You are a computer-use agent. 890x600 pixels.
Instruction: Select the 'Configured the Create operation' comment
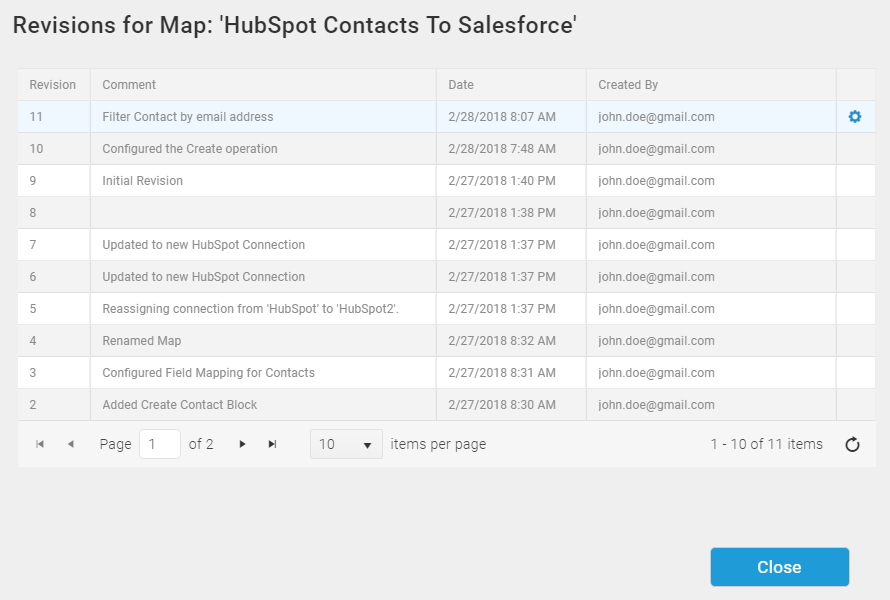(190, 148)
